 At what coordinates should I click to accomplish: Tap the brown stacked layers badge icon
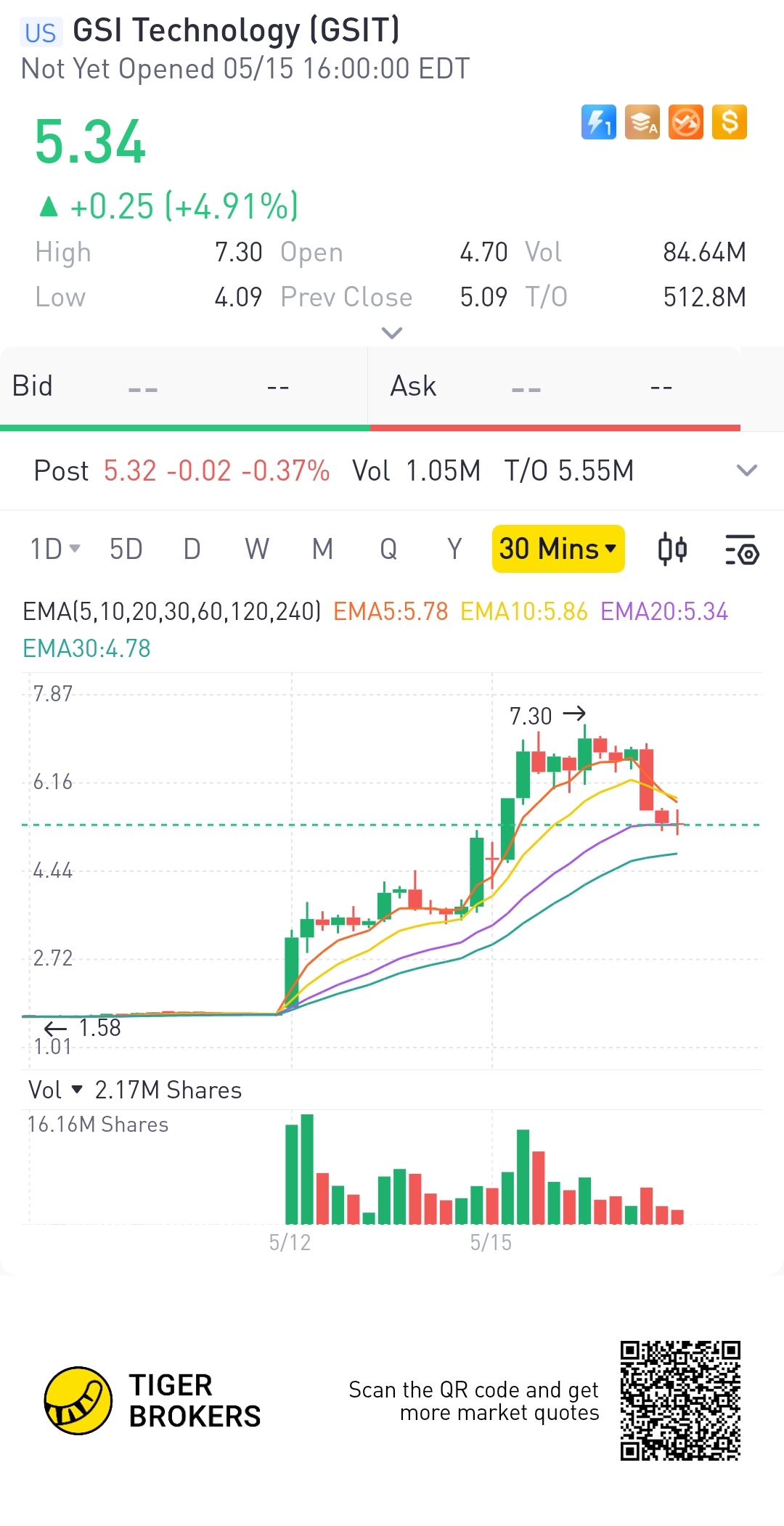click(x=642, y=122)
